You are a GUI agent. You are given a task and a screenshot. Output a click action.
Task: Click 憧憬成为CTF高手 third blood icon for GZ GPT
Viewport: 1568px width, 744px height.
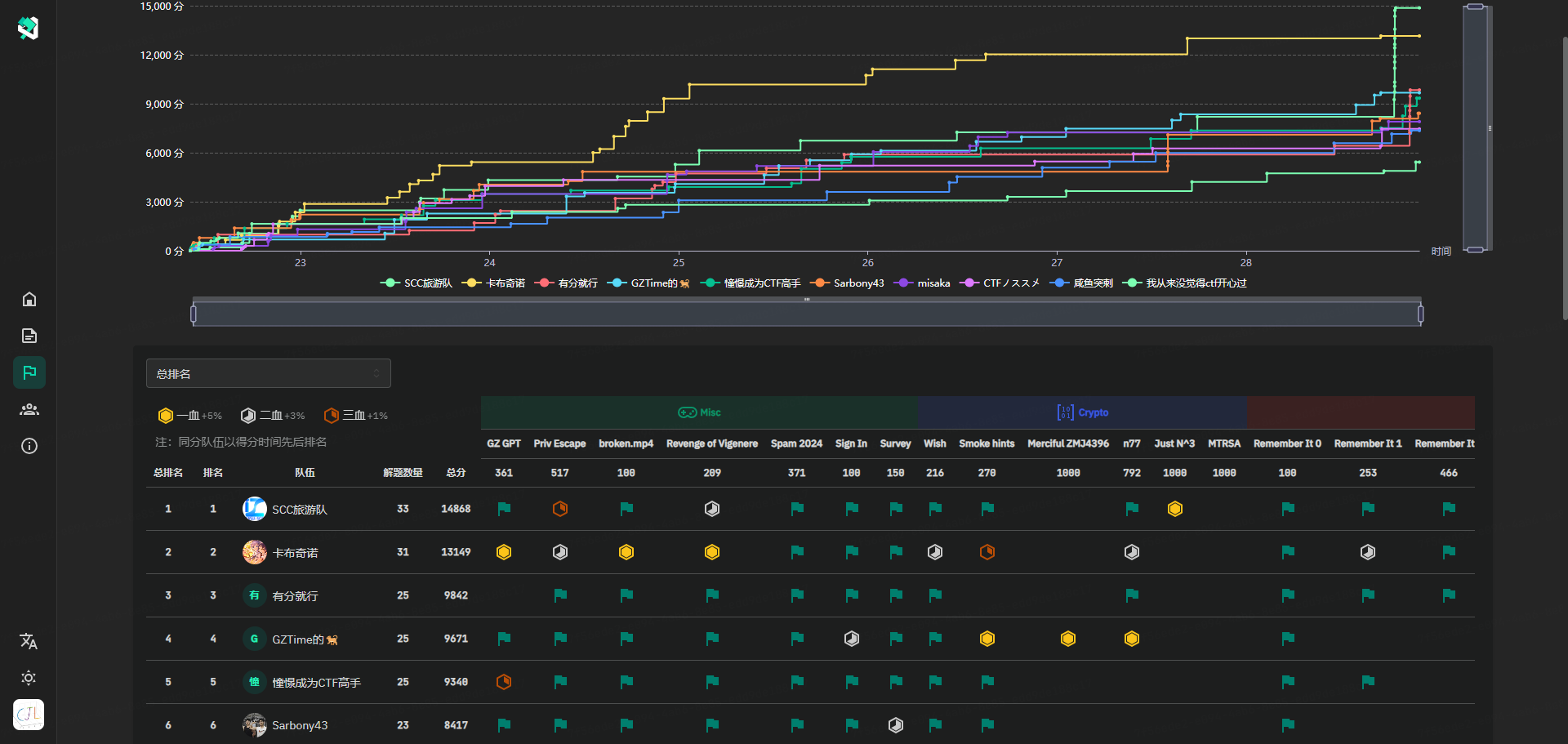504,682
